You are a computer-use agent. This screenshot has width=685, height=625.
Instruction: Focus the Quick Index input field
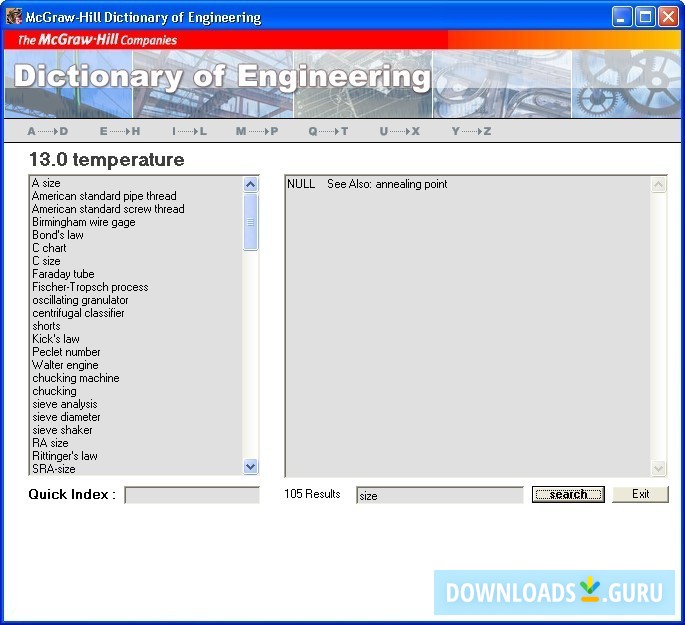(x=192, y=495)
